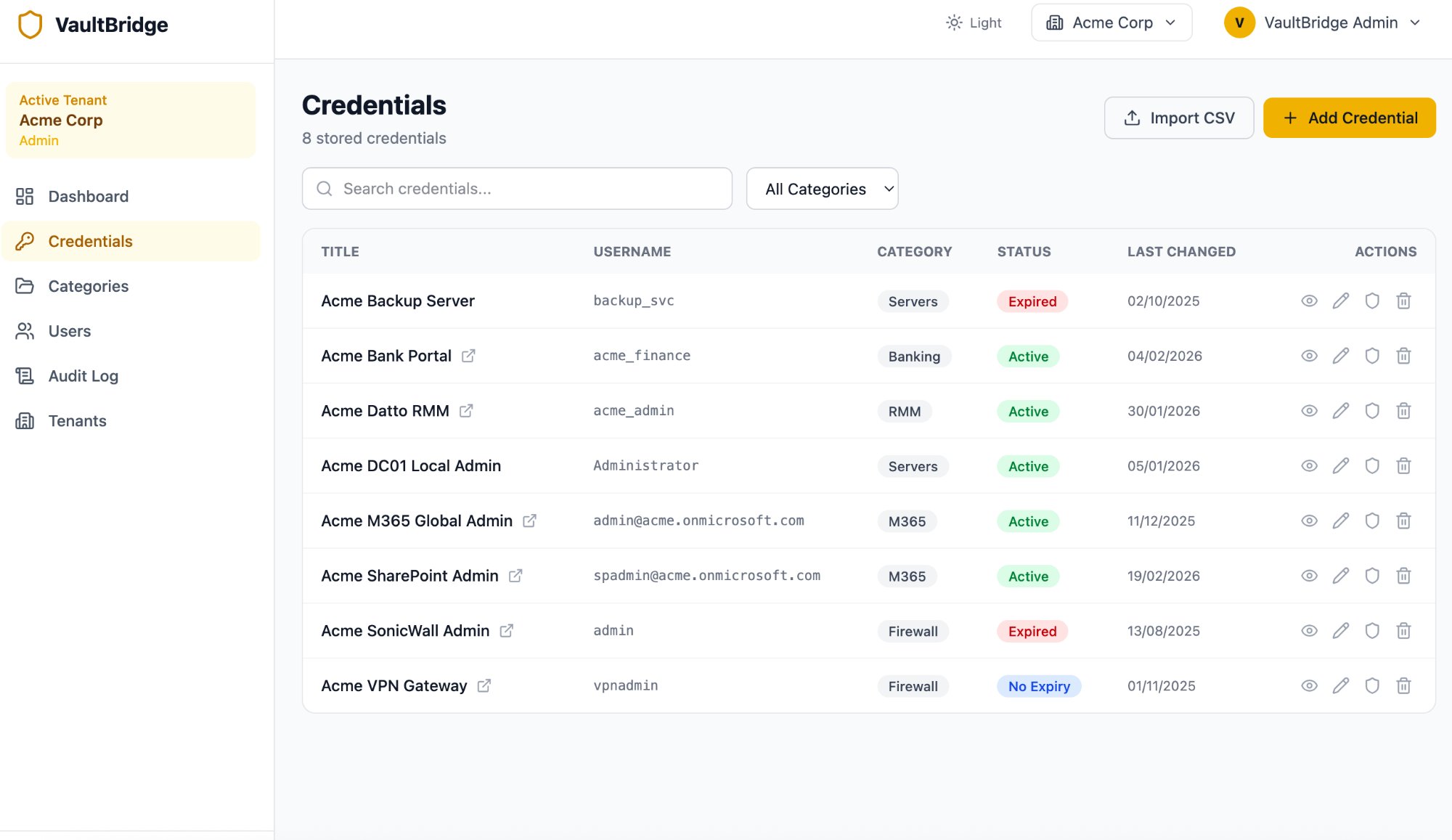Open the All Categories filter dropdown
The image size is (1452, 840).
(822, 188)
